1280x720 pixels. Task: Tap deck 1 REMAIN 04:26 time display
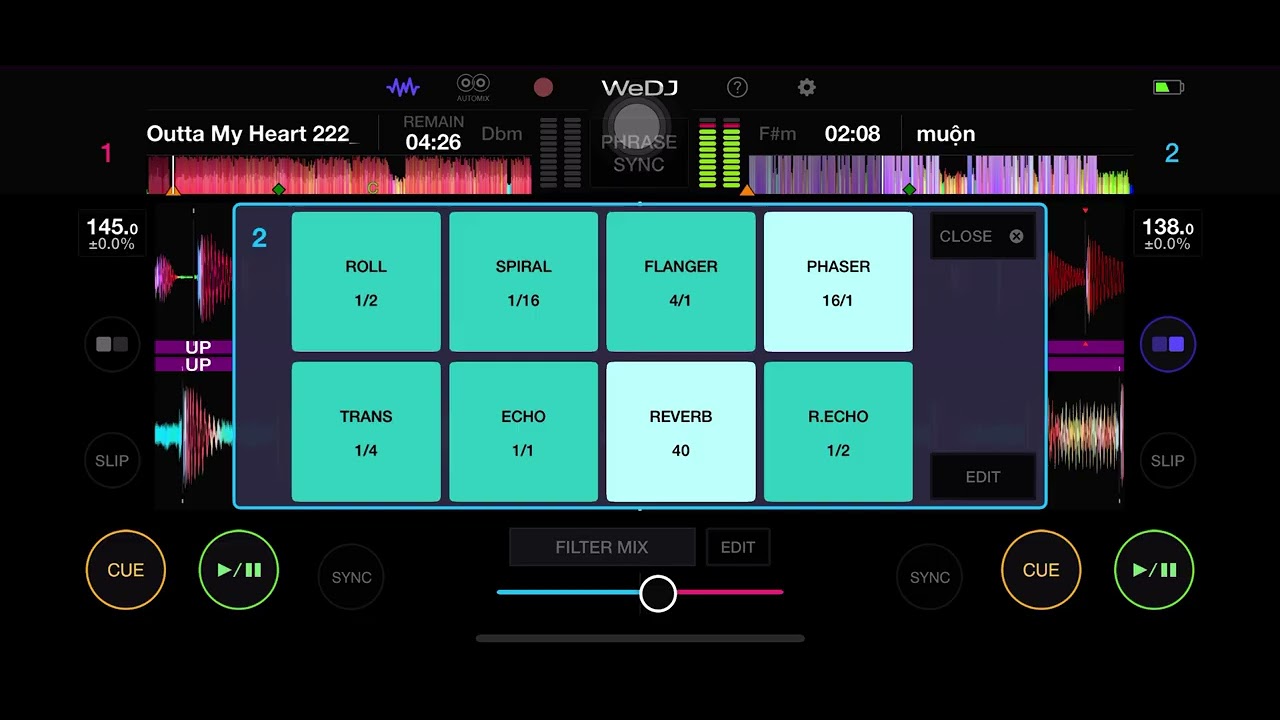point(433,133)
